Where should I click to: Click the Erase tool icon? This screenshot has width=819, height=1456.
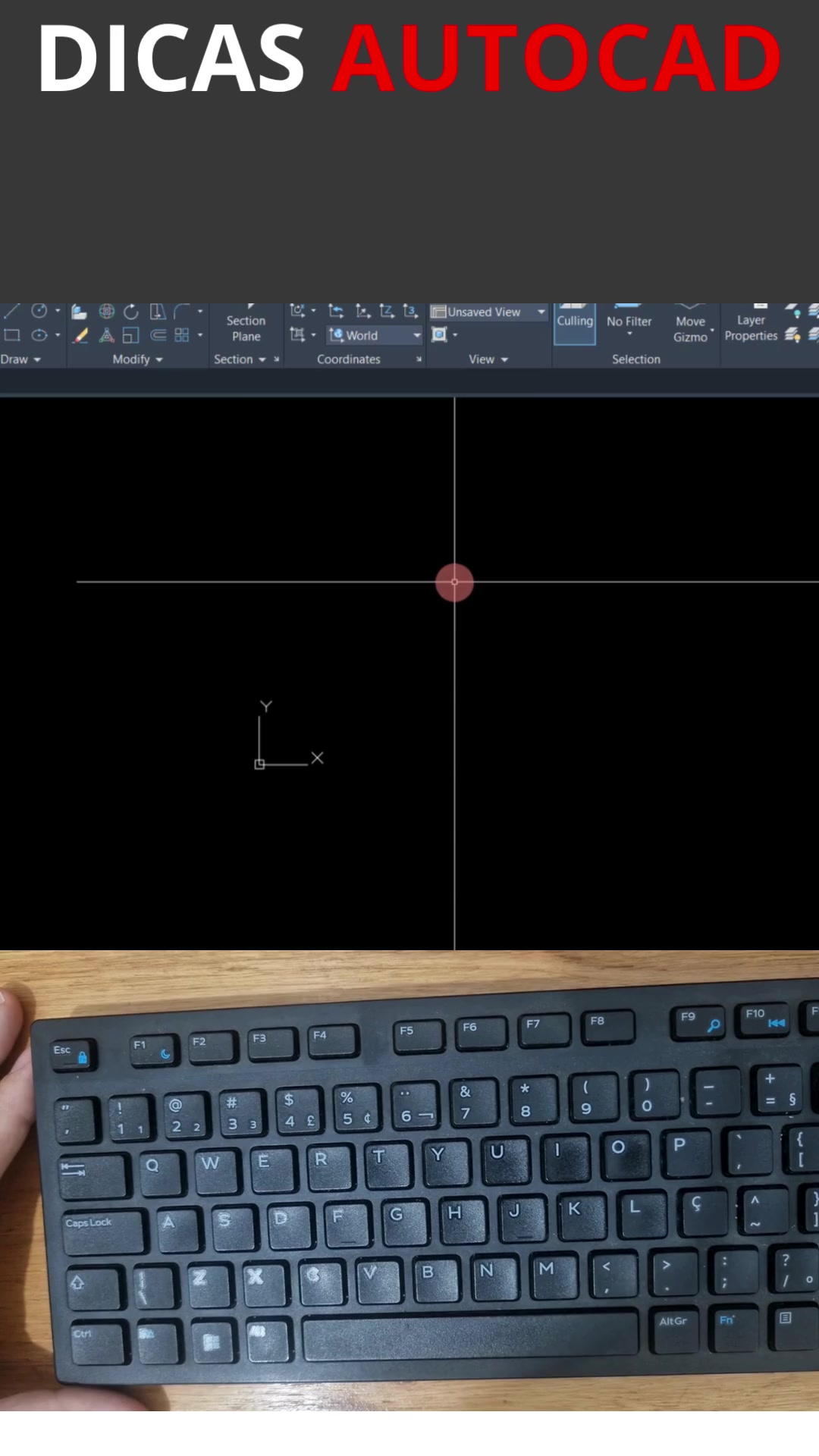(x=81, y=335)
